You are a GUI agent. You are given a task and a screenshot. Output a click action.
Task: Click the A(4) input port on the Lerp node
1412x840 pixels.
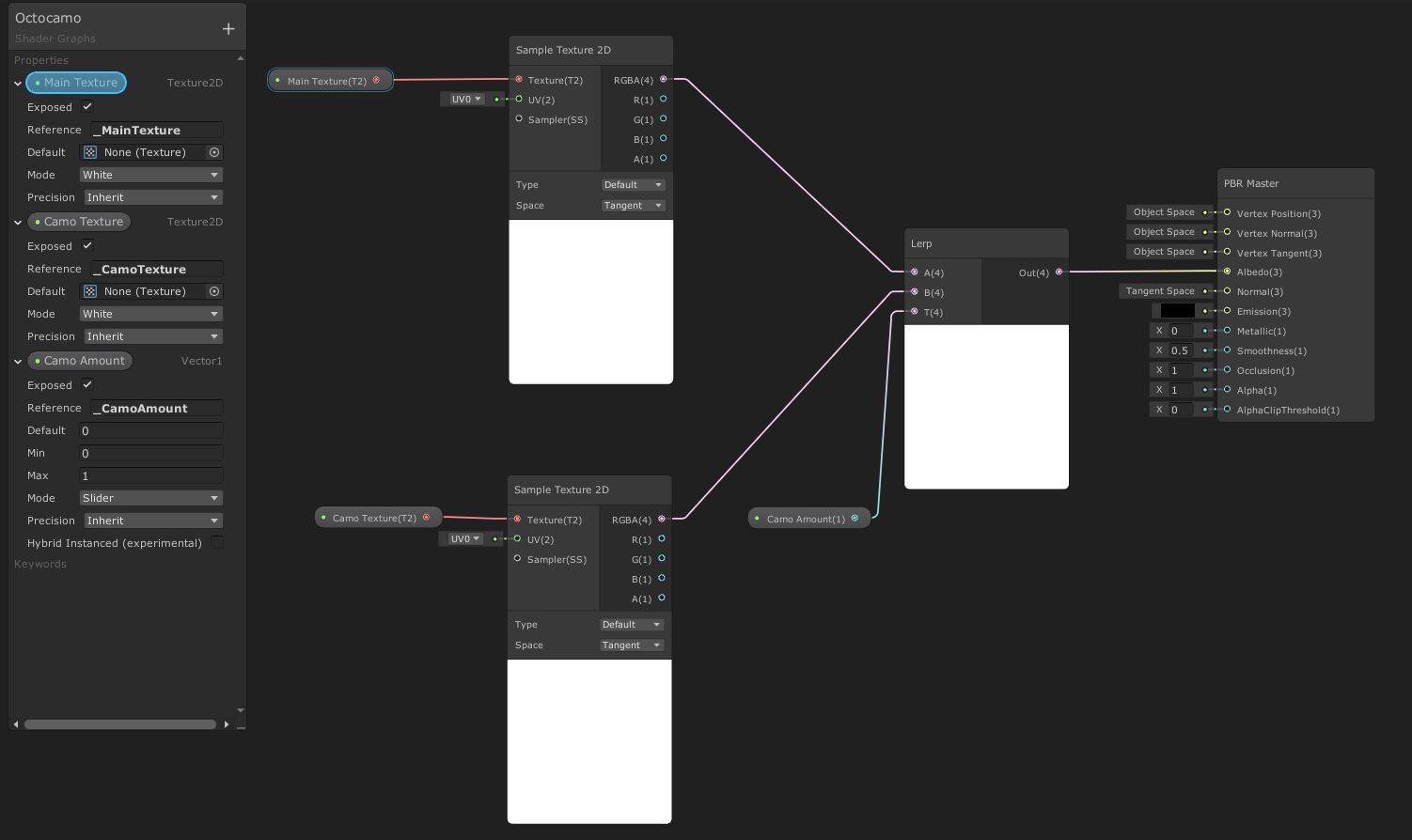coord(914,272)
